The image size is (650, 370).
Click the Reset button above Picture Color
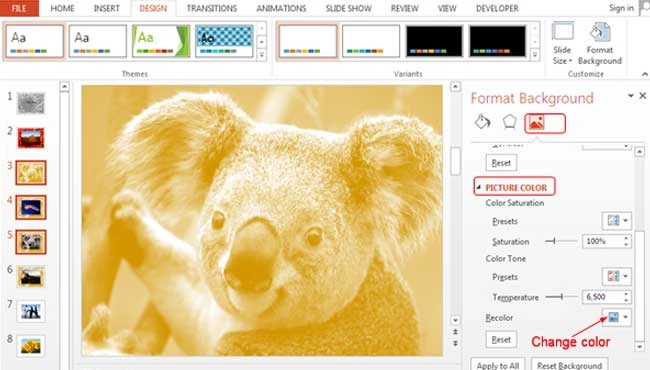tap(501, 163)
